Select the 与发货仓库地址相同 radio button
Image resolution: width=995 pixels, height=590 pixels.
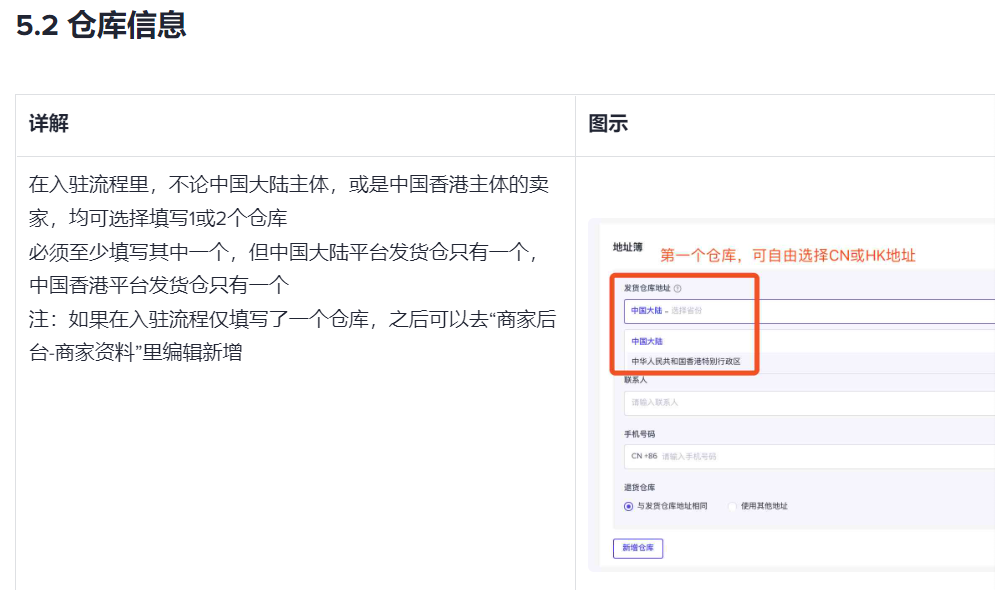point(628,506)
